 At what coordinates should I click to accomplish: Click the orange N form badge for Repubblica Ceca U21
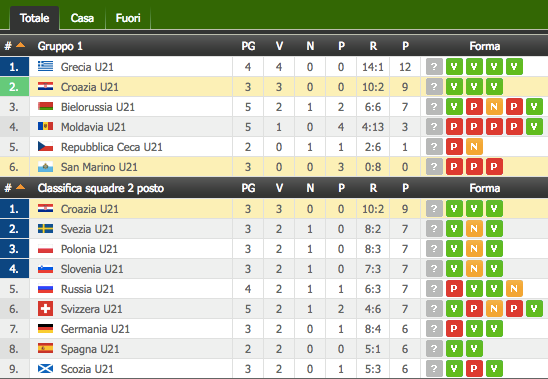[474, 147]
